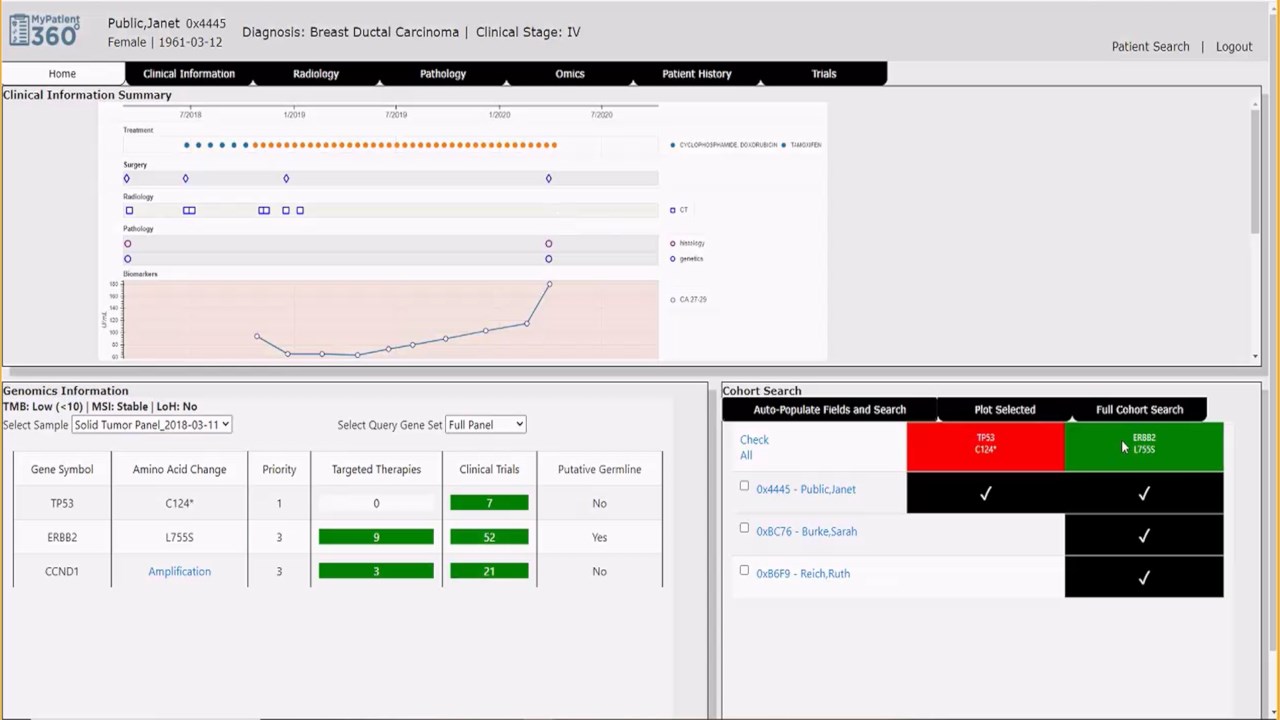Open the Omics tab

[570, 74]
